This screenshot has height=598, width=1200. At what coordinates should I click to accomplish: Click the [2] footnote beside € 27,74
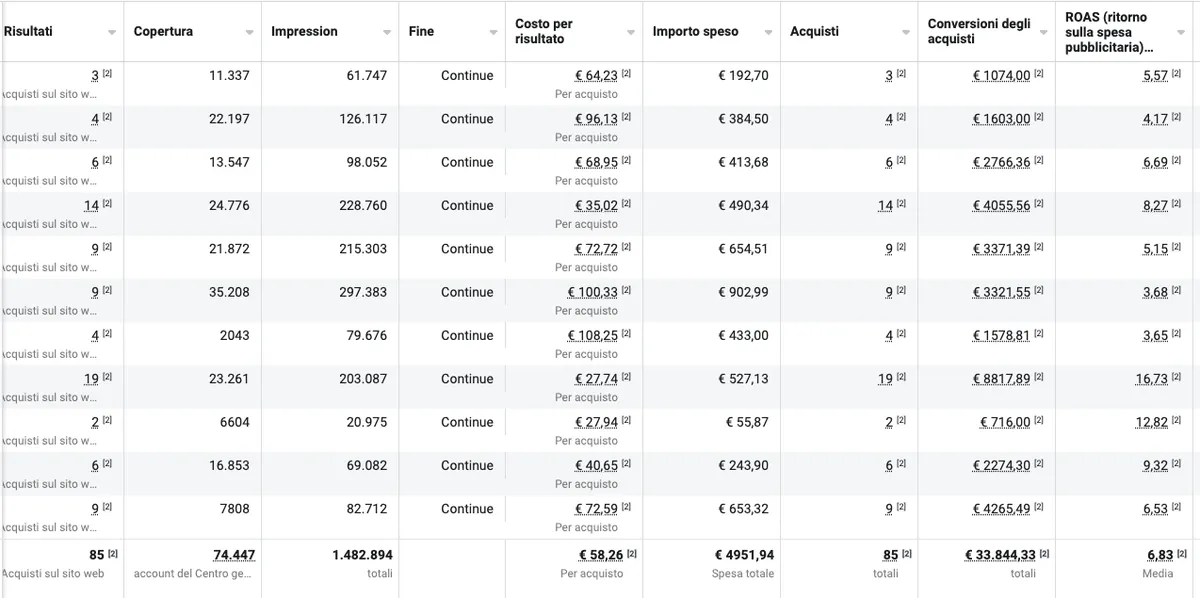[x=627, y=377]
